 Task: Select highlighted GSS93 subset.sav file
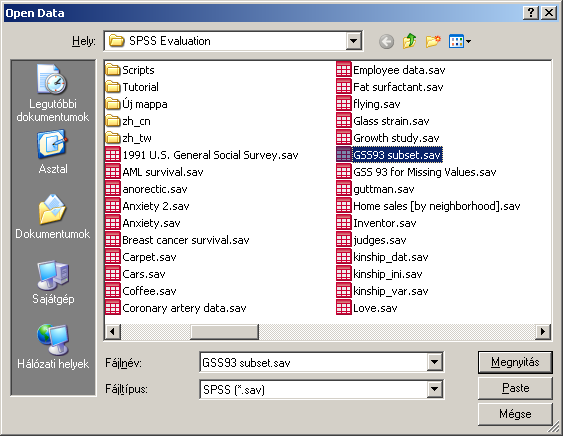397,155
